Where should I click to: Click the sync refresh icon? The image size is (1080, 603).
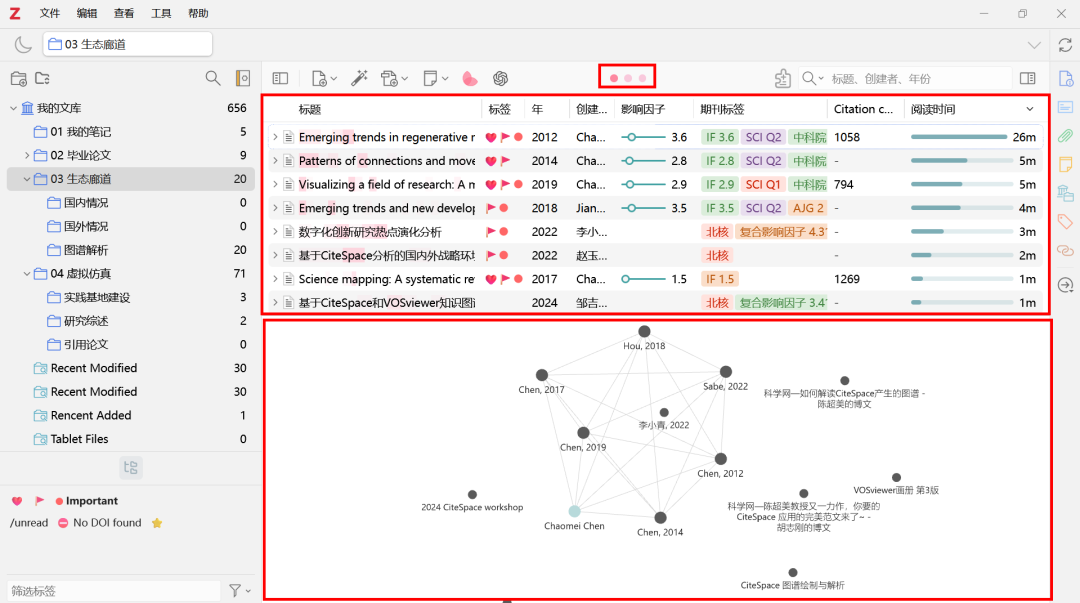coord(1065,45)
